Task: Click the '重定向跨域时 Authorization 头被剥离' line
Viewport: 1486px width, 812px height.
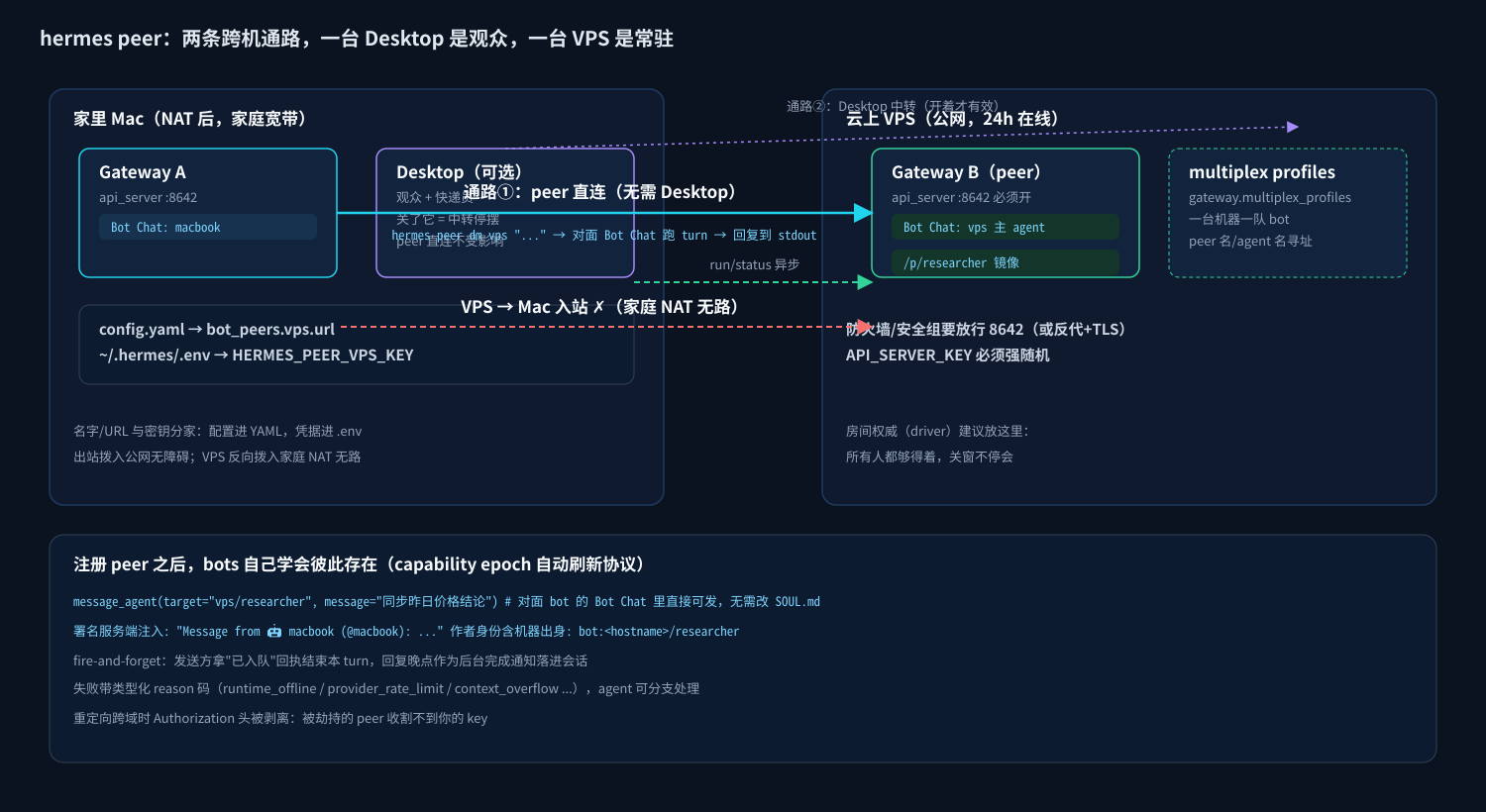Action: [280, 719]
